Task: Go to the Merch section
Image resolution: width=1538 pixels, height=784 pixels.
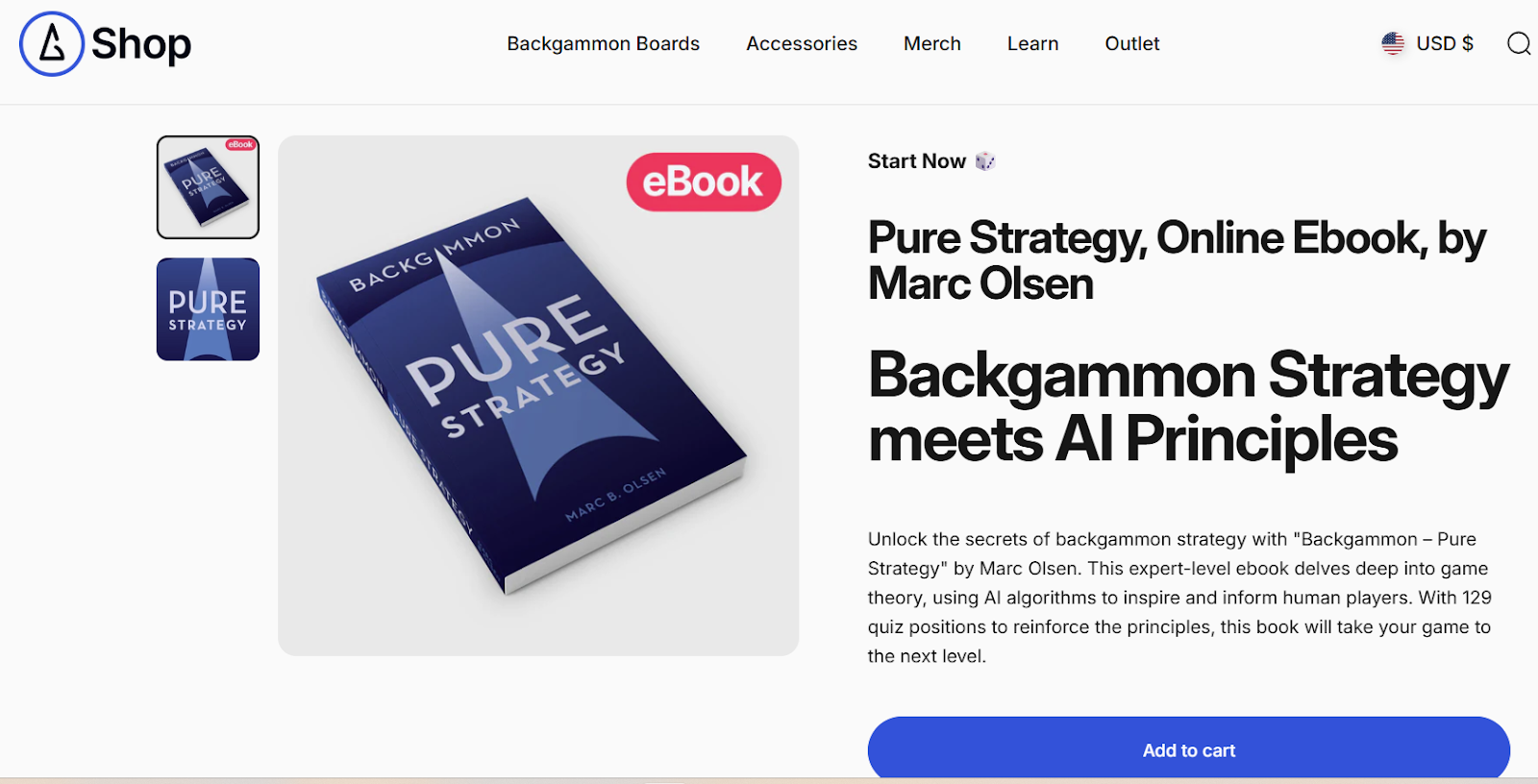Action: pos(932,44)
